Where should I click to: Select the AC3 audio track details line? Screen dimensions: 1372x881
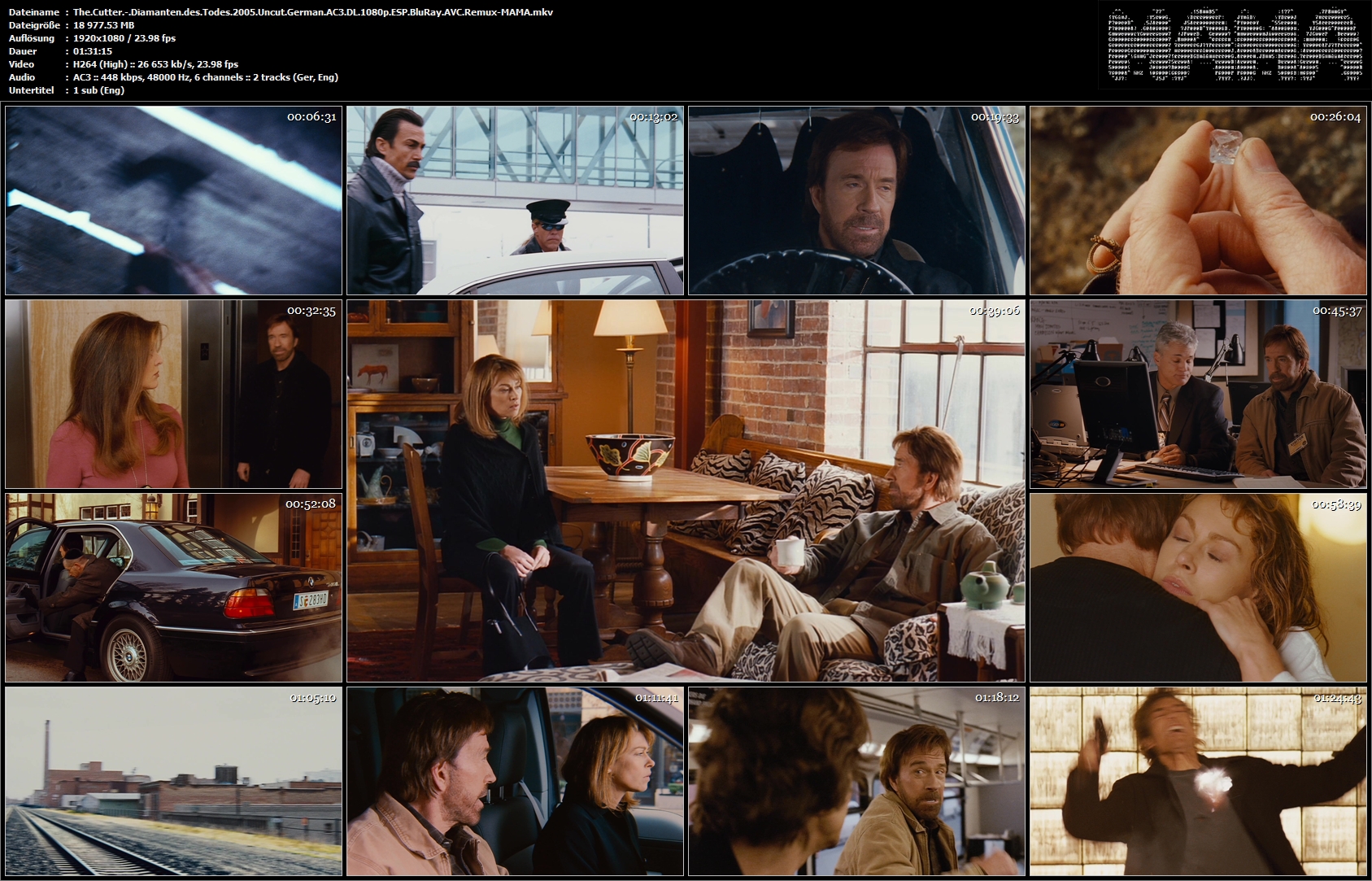coord(206,77)
